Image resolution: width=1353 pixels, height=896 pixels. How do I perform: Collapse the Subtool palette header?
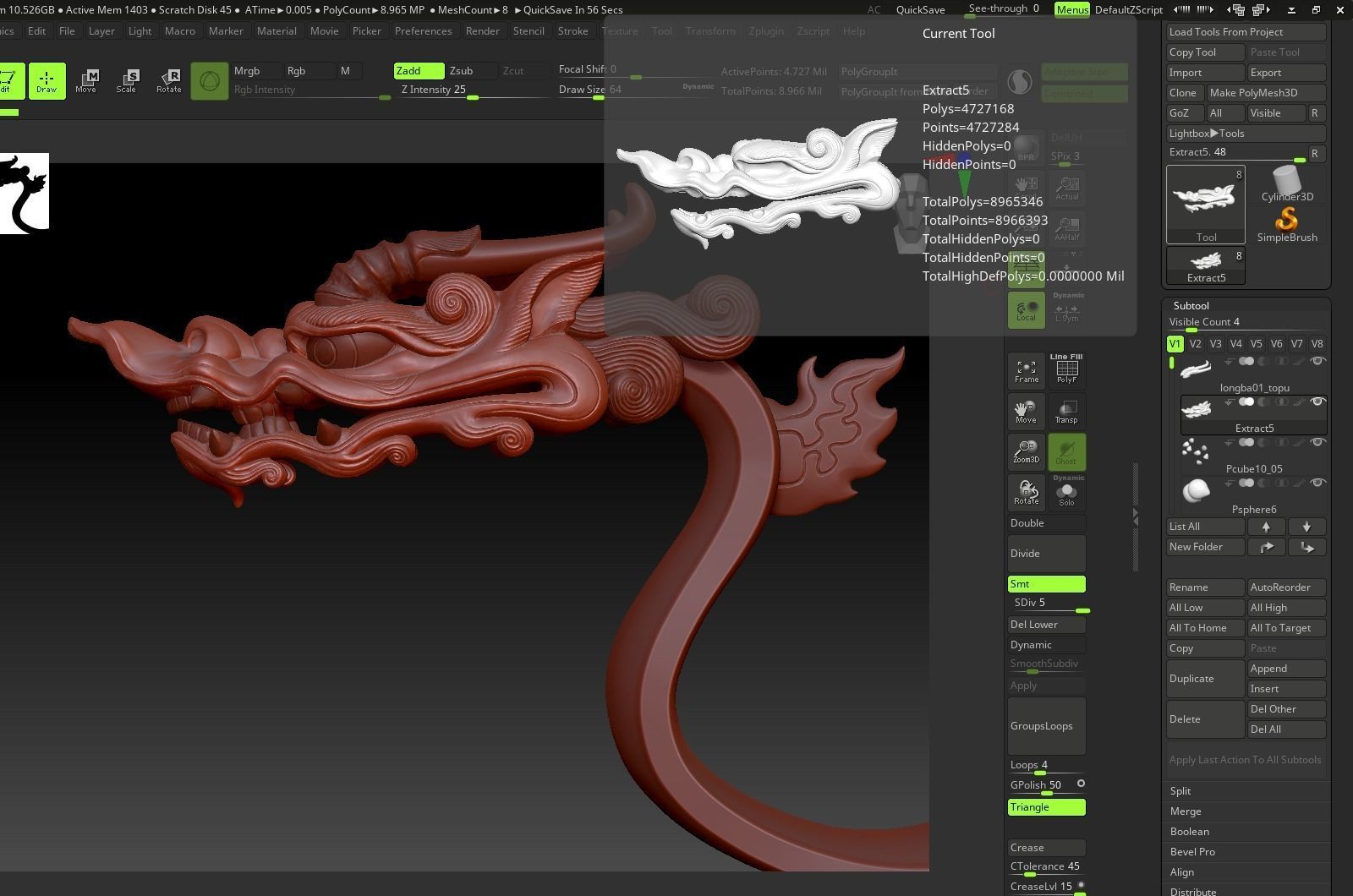pos(1191,306)
